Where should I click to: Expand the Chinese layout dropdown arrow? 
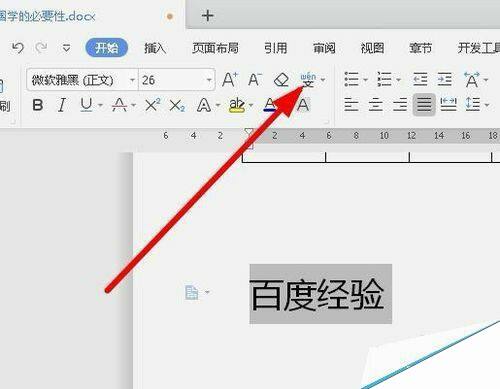(486, 80)
